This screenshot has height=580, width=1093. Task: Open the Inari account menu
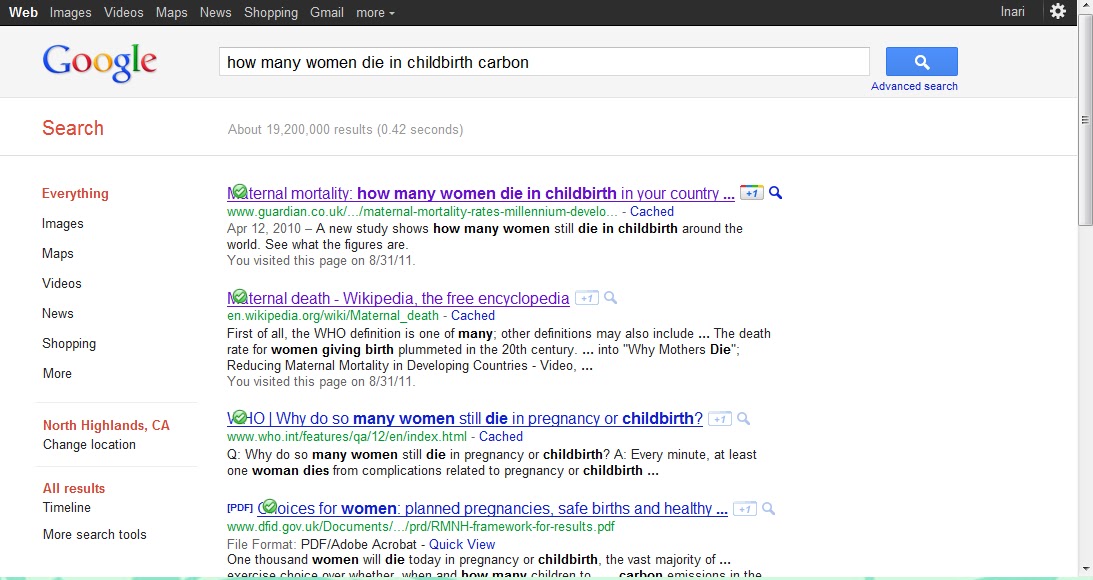click(1012, 12)
